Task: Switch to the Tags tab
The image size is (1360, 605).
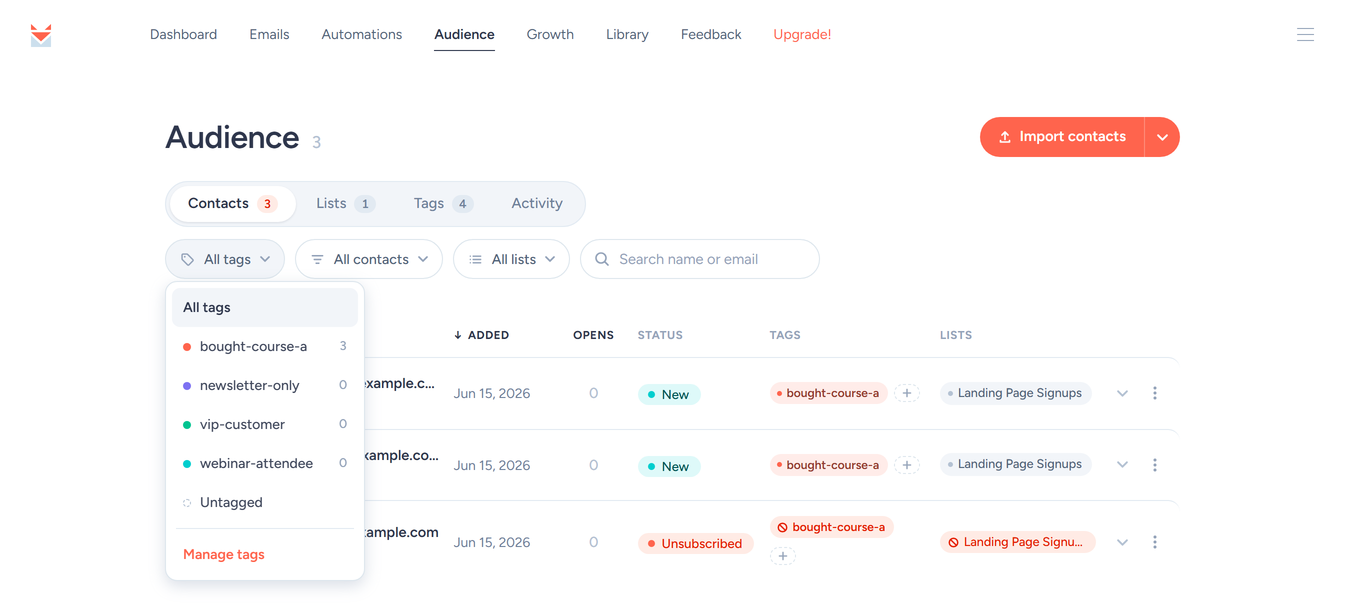Action: click(x=442, y=203)
